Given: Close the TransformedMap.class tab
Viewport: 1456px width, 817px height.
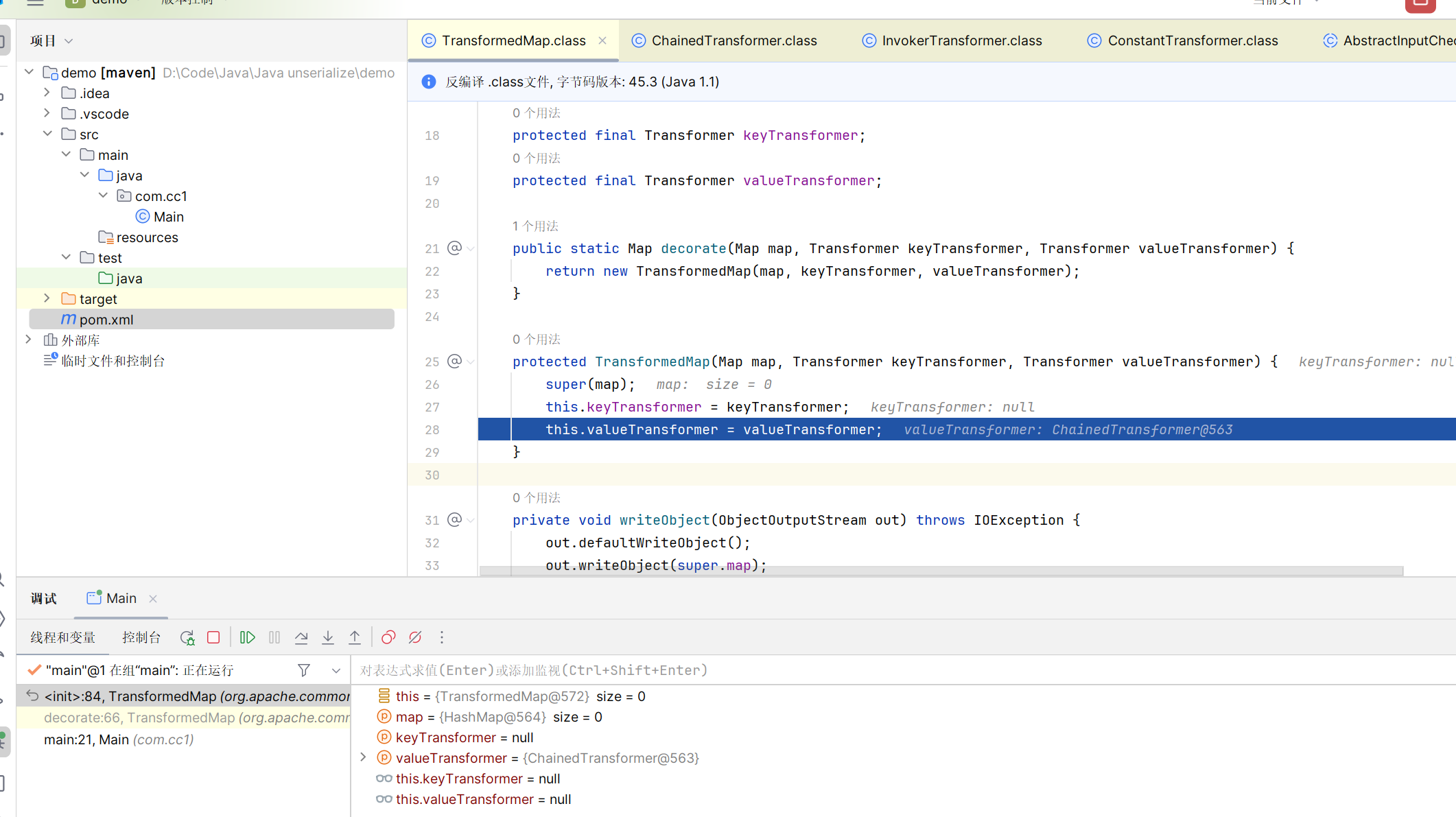Looking at the screenshot, I should (602, 40).
